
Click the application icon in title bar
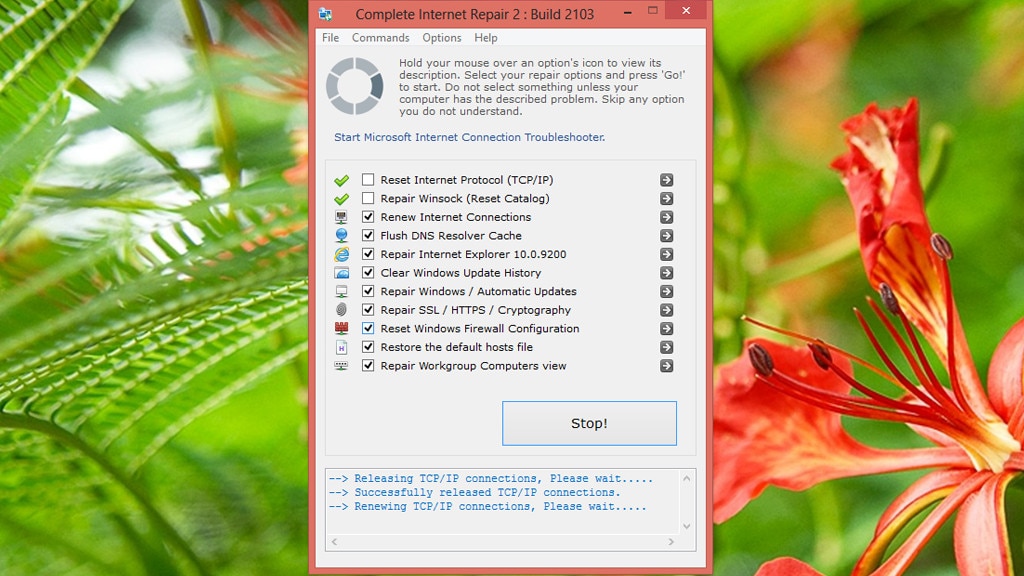pyautogui.click(x=325, y=14)
